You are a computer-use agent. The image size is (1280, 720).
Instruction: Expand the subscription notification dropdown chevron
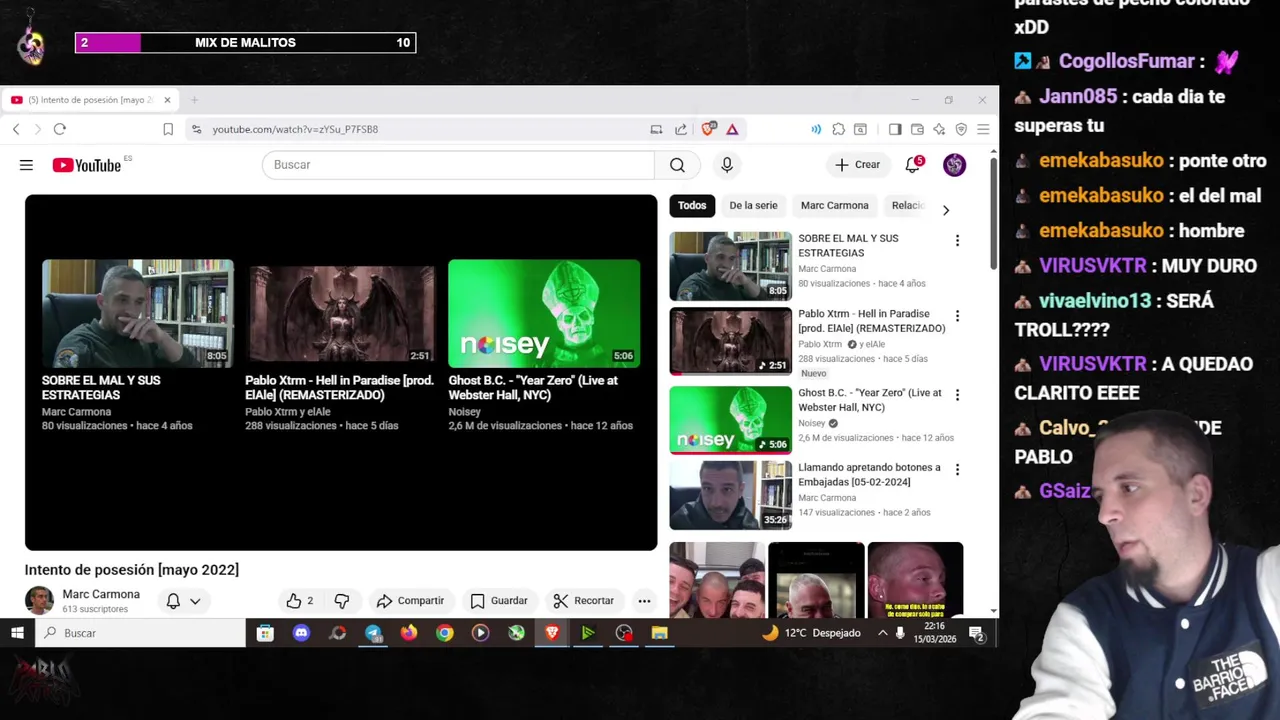pyautogui.click(x=195, y=601)
